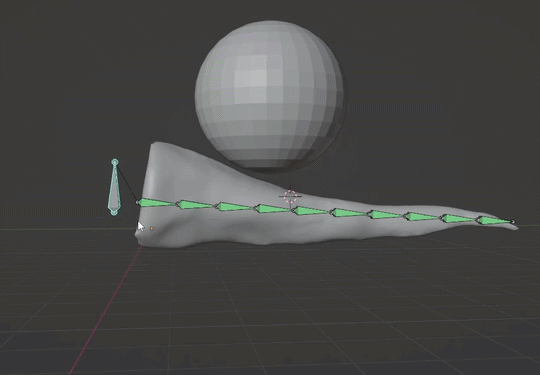This screenshot has width=540, height=375.
Task: Select the highlighted cyan control bone
Action: [x=115, y=187]
